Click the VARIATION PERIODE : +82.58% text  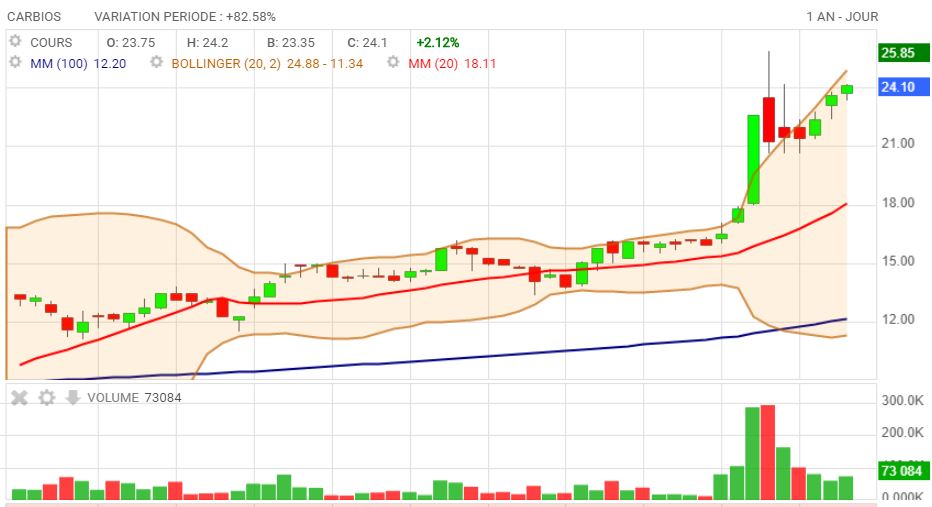pyautogui.click(x=185, y=17)
